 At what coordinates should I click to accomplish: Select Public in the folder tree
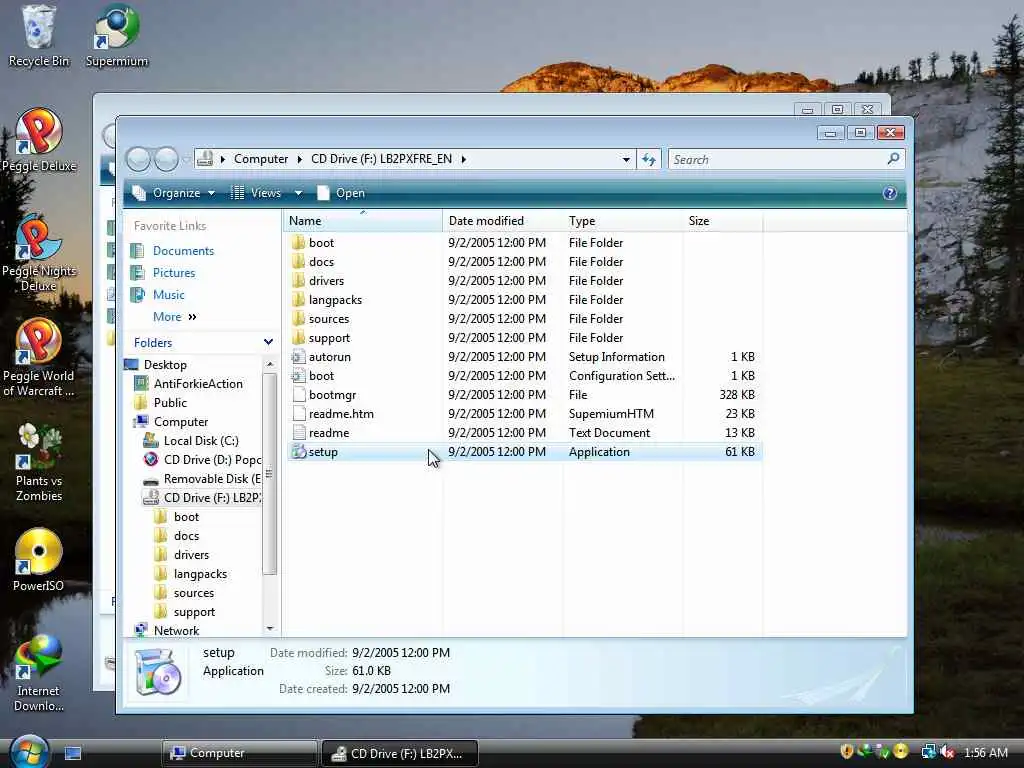[x=161, y=402]
